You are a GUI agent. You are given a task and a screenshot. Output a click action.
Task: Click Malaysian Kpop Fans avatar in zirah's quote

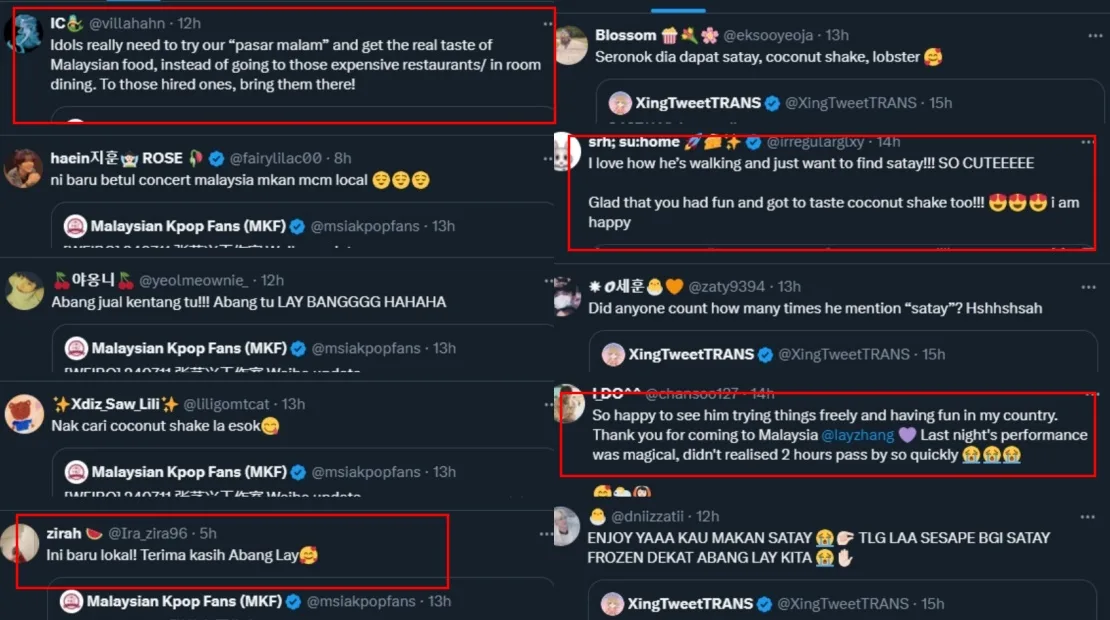click(72, 601)
